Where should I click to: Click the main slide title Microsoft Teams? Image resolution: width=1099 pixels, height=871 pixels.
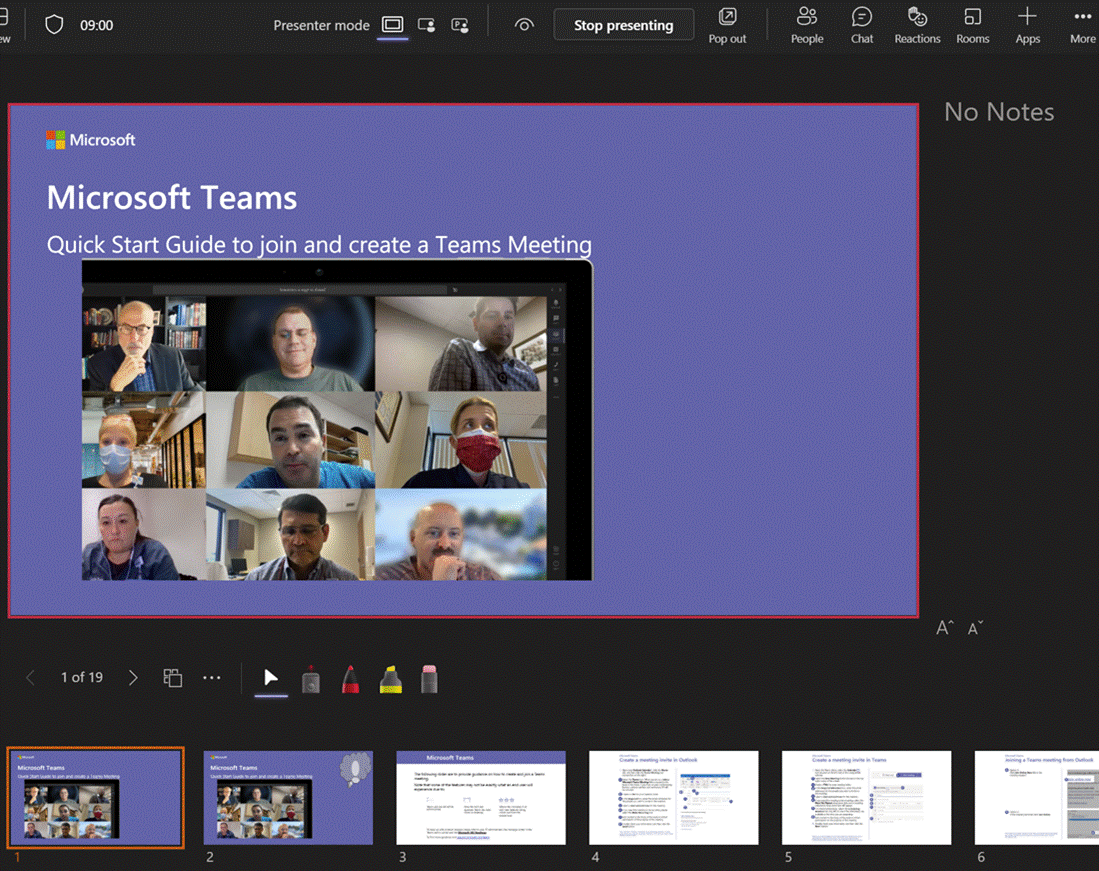point(172,198)
